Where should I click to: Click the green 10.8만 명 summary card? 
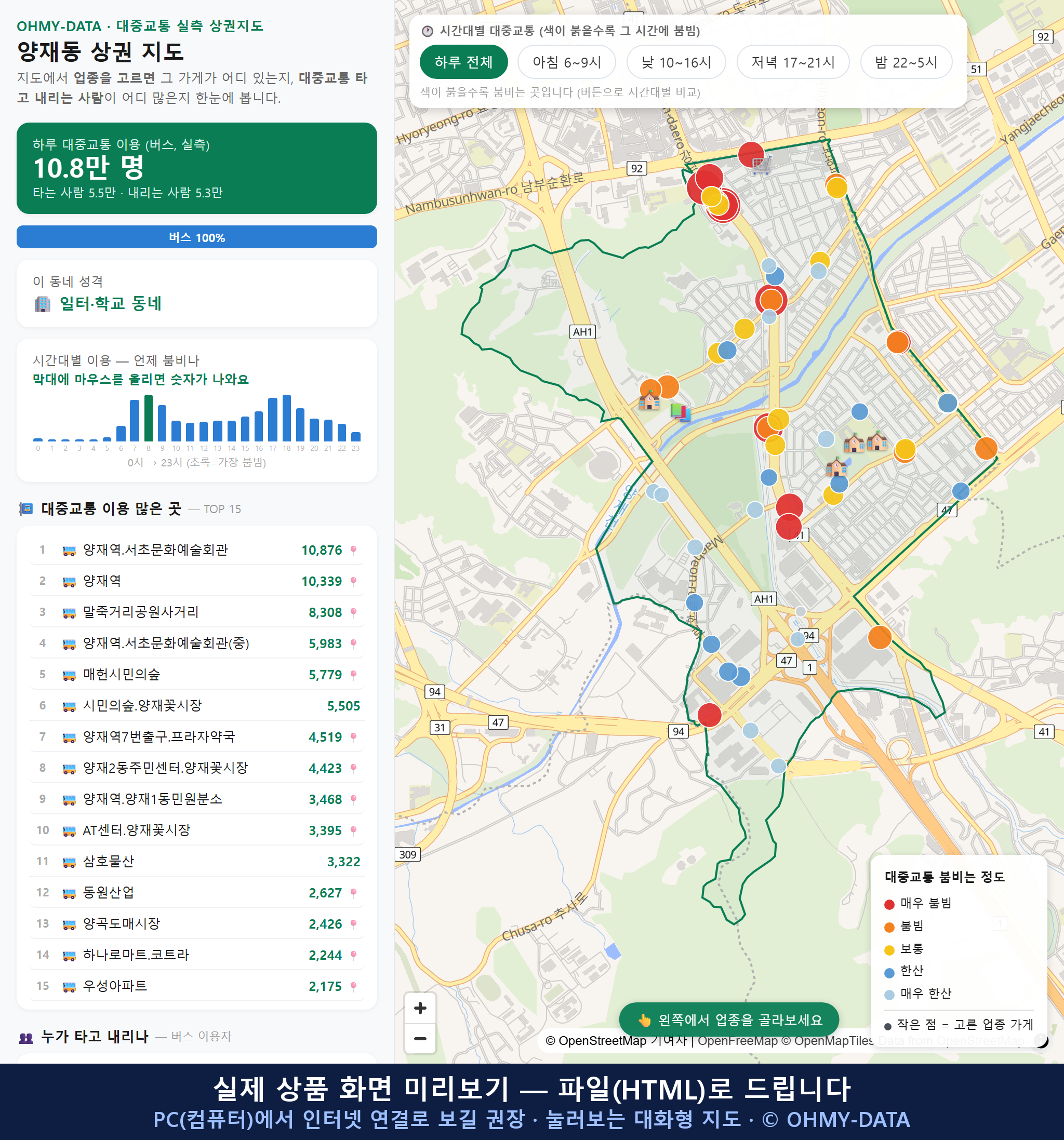tap(197, 168)
